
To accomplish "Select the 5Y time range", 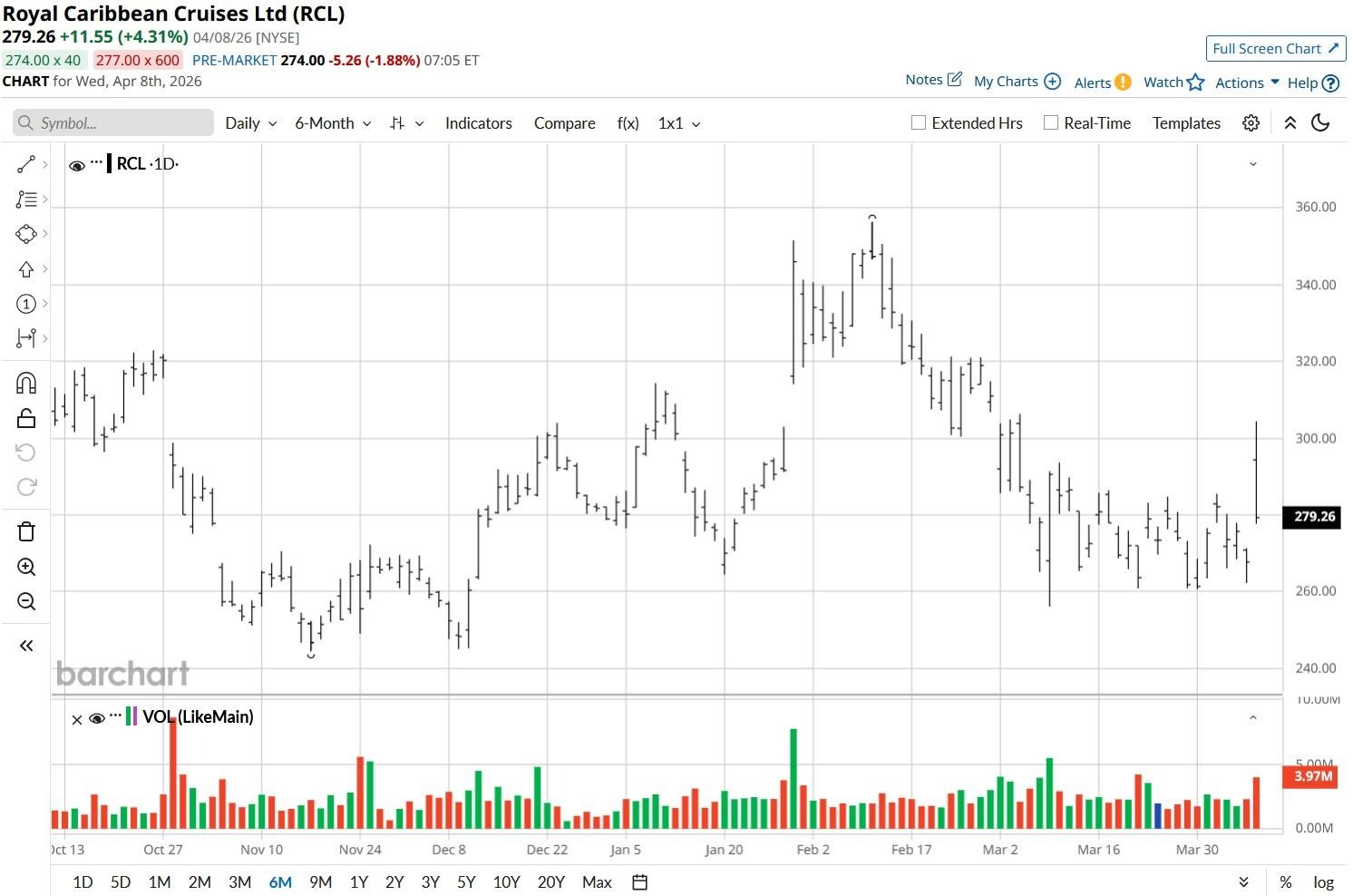I will click(x=466, y=882).
